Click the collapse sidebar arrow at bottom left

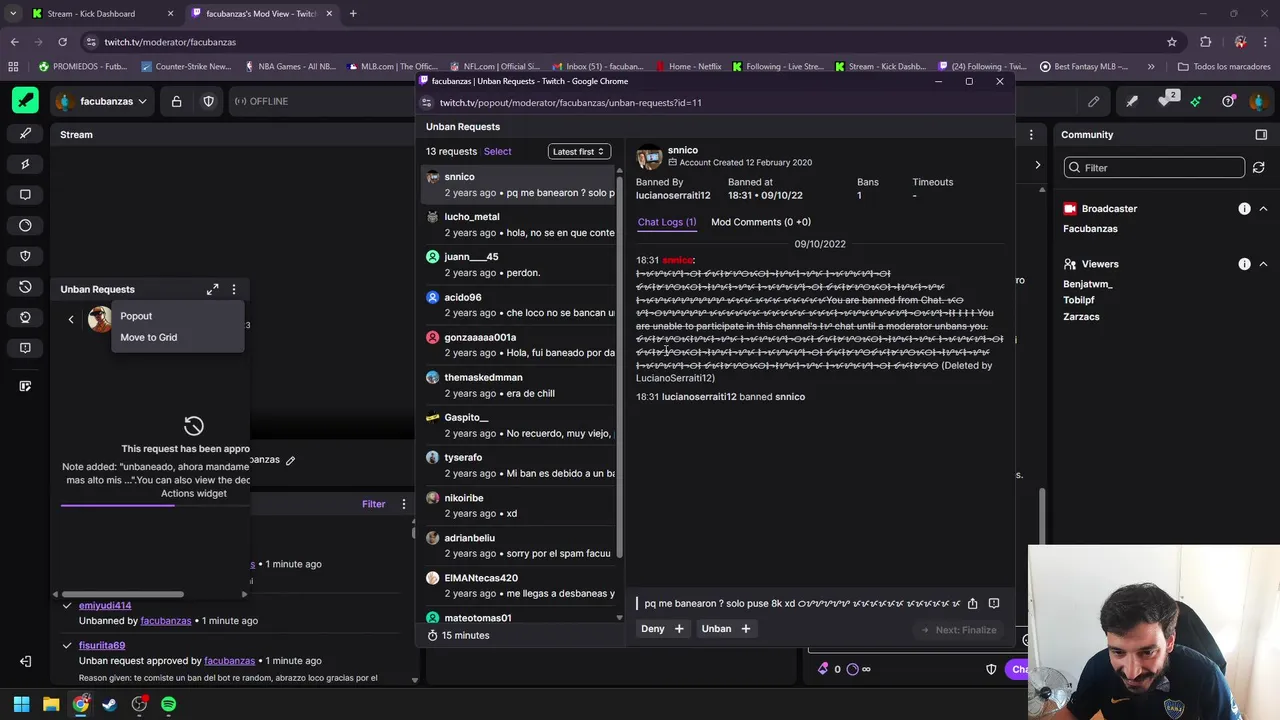(25, 661)
